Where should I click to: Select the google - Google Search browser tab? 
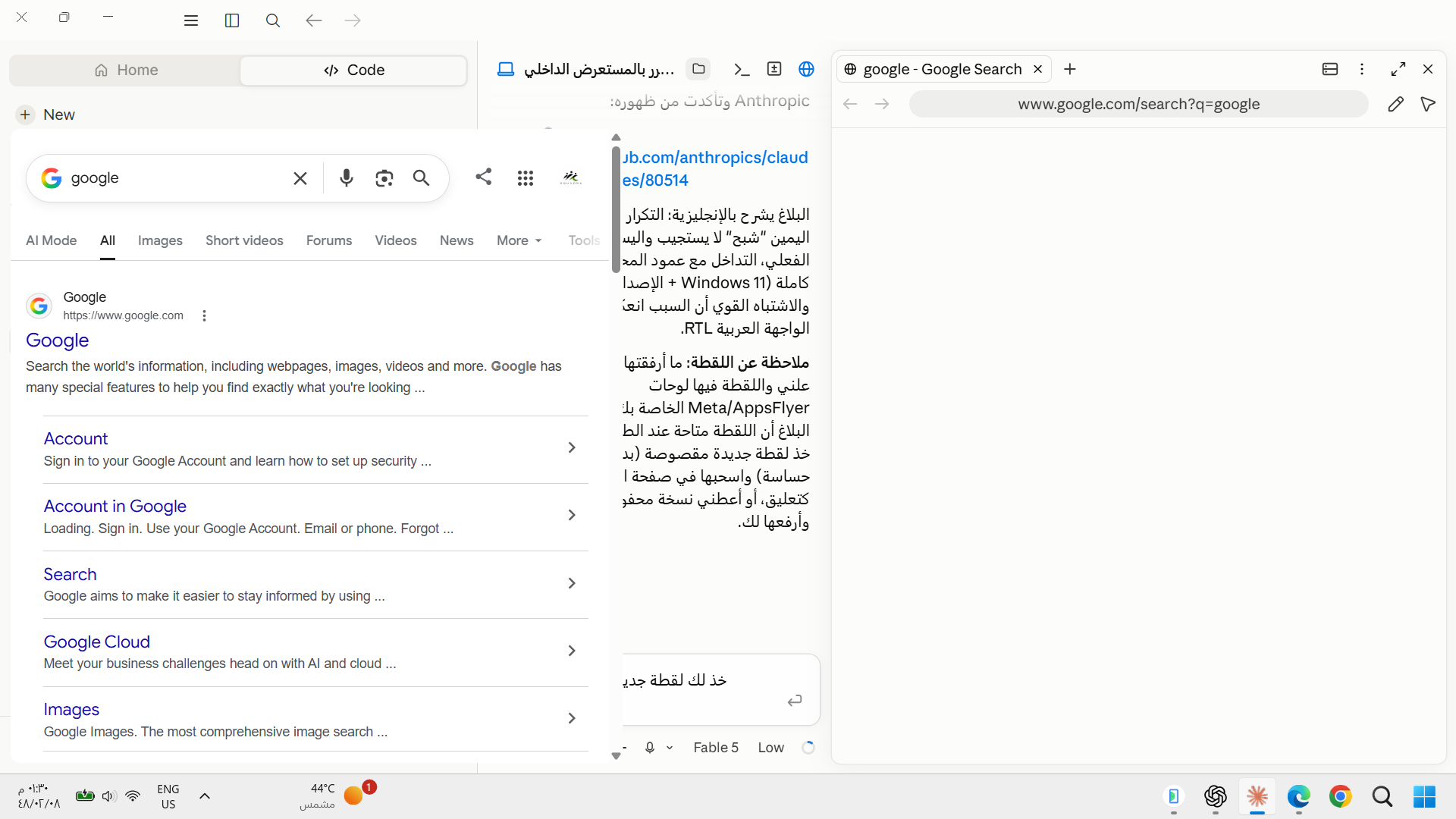click(943, 69)
